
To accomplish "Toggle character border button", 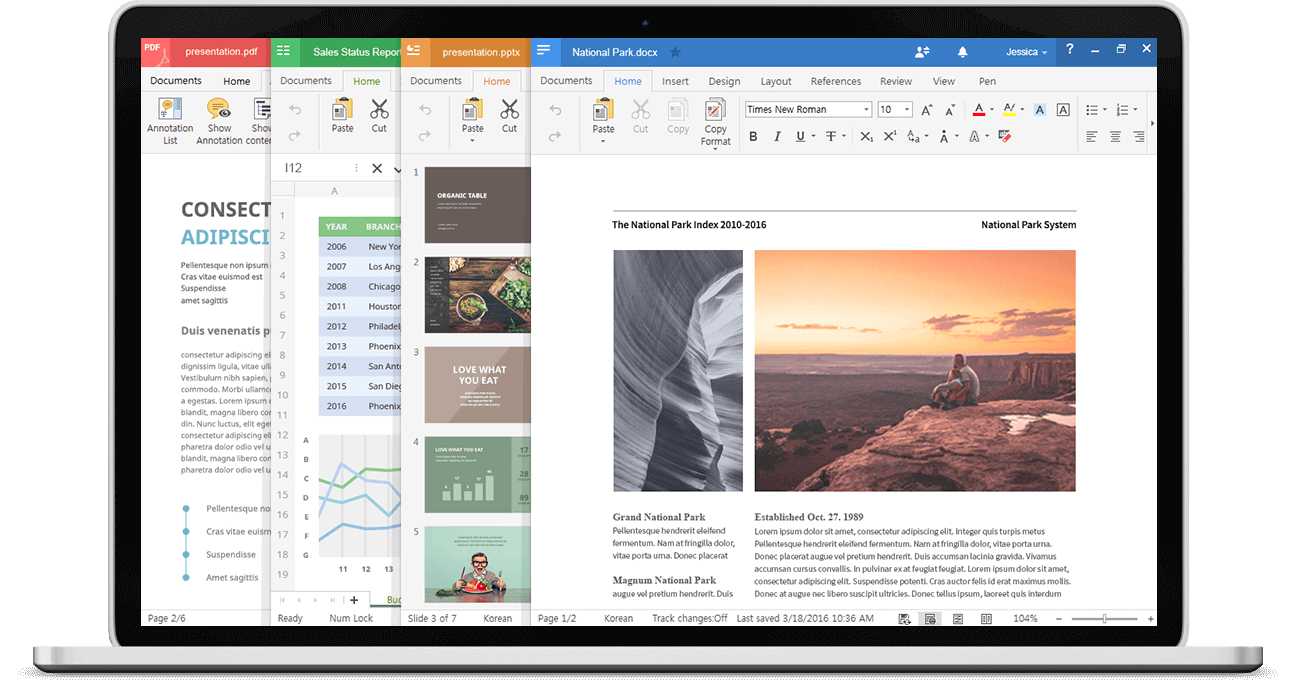I will pos(1063,110).
